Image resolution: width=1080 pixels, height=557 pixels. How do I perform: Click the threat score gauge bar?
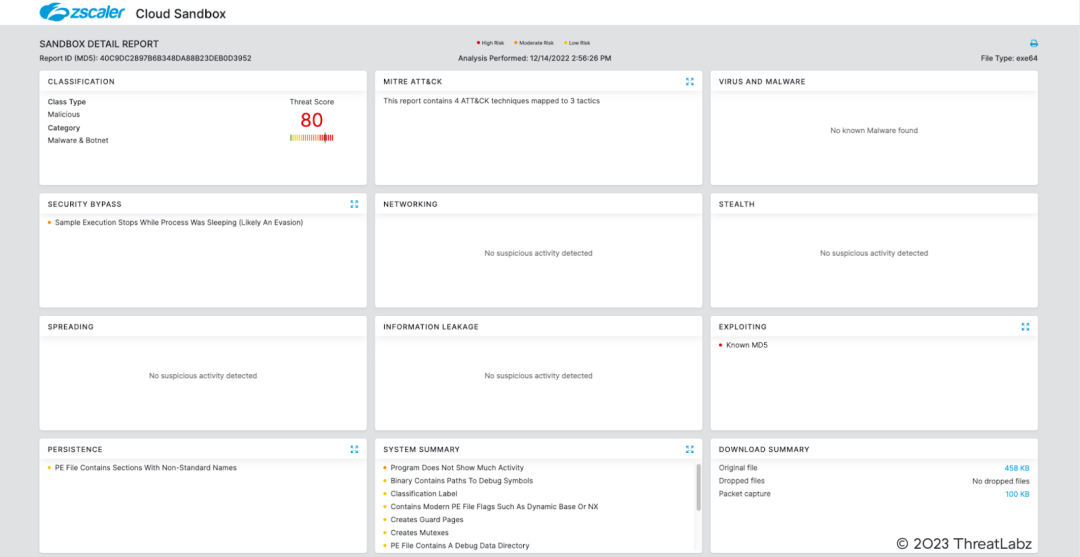[311, 138]
